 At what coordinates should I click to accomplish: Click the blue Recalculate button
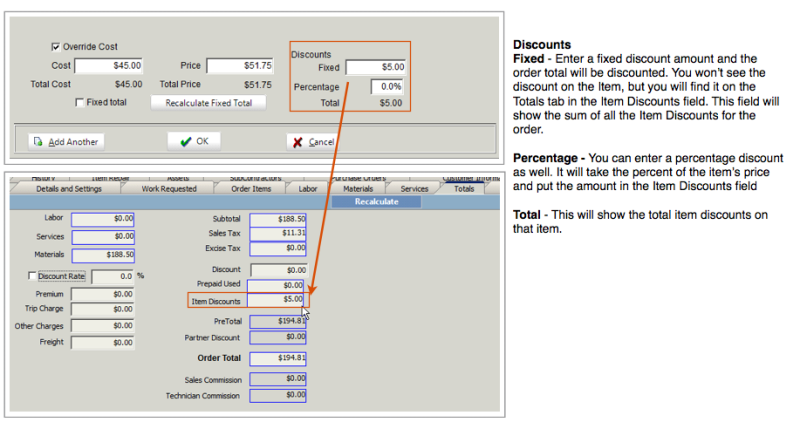[377, 202]
